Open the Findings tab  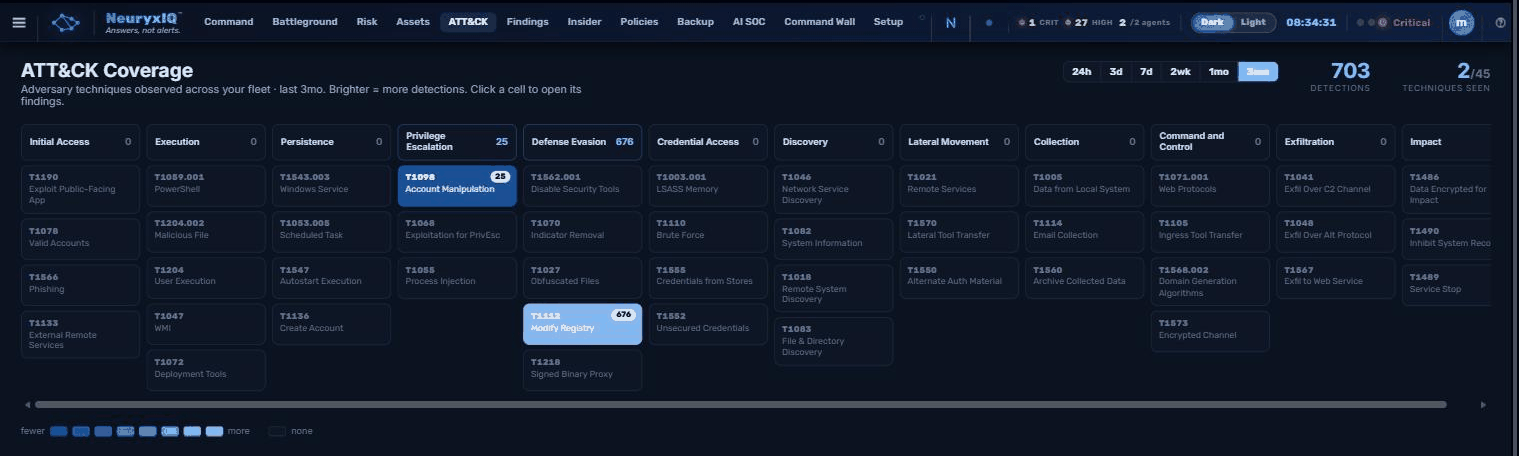coord(528,22)
